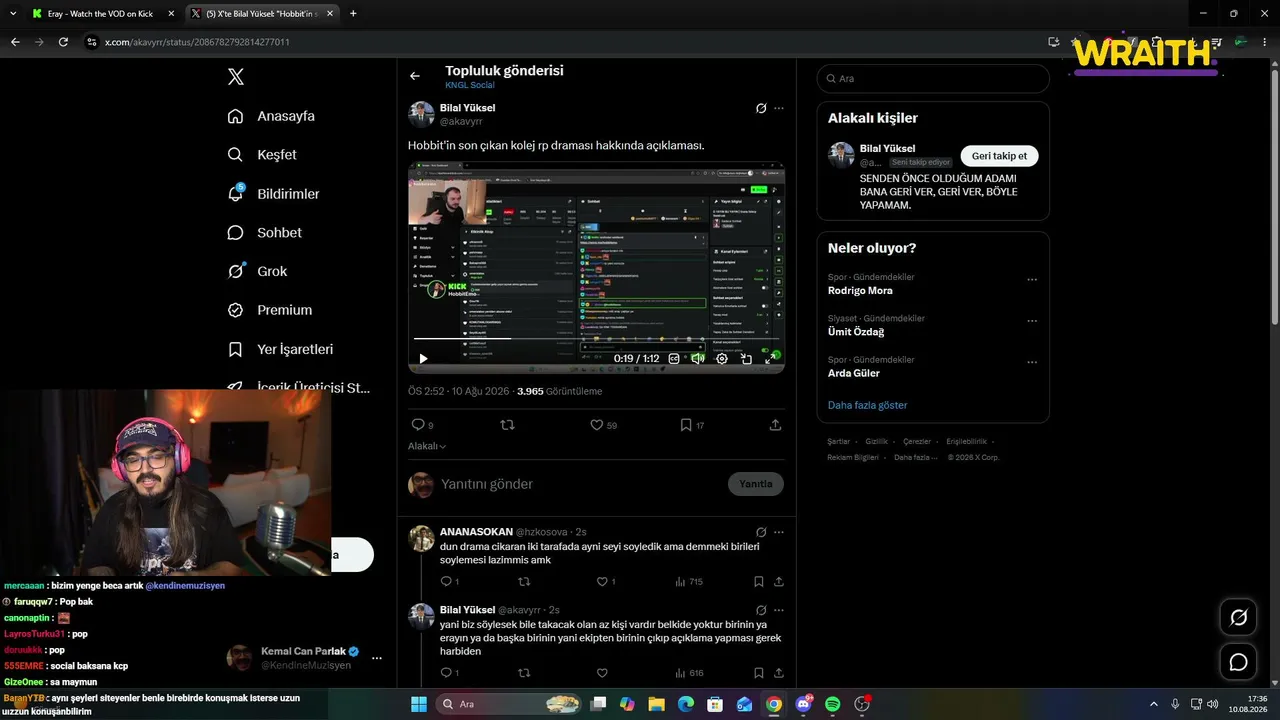Open the KNGL Social community link

(470, 86)
